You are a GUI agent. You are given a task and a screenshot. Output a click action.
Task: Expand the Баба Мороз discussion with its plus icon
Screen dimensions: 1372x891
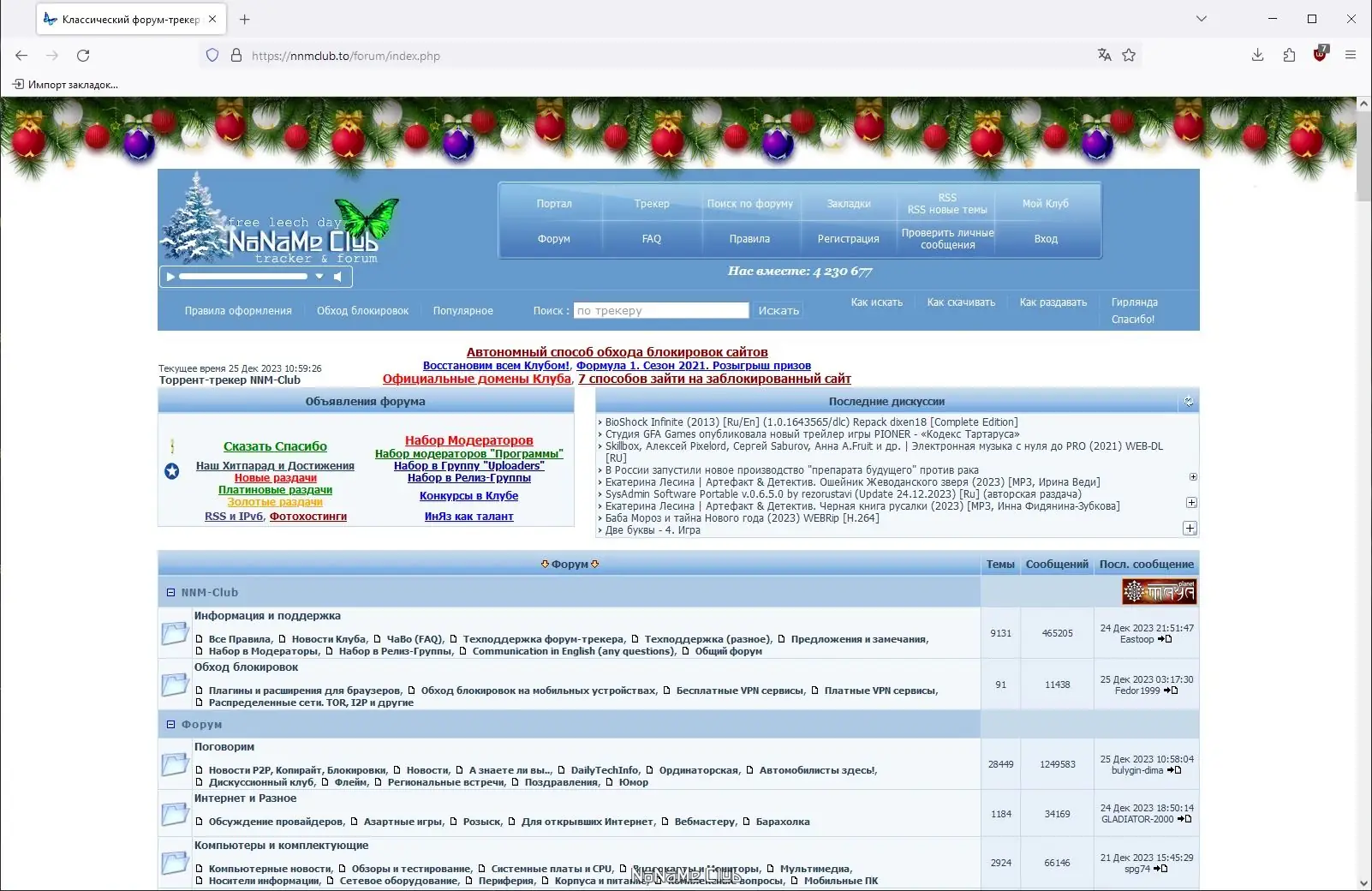coord(1190,529)
